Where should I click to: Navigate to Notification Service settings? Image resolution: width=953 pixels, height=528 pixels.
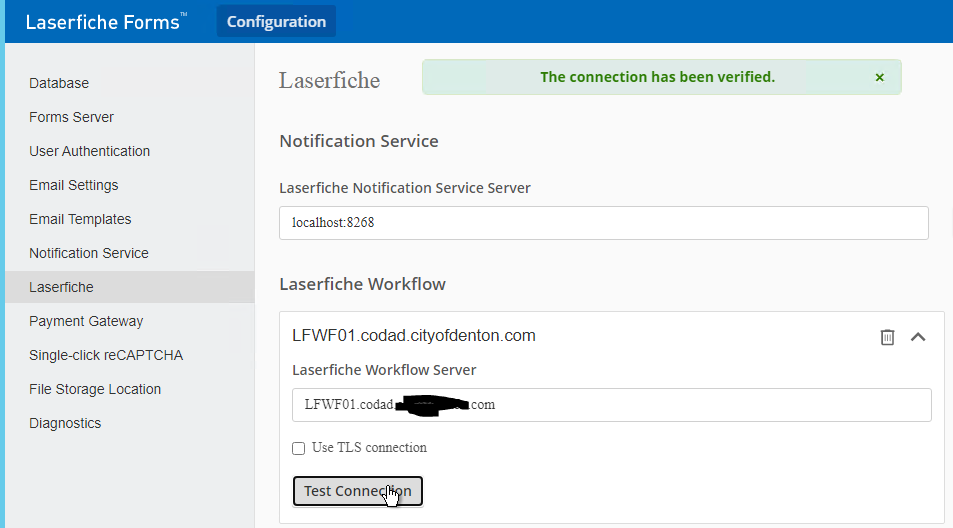[x=88, y=253]
